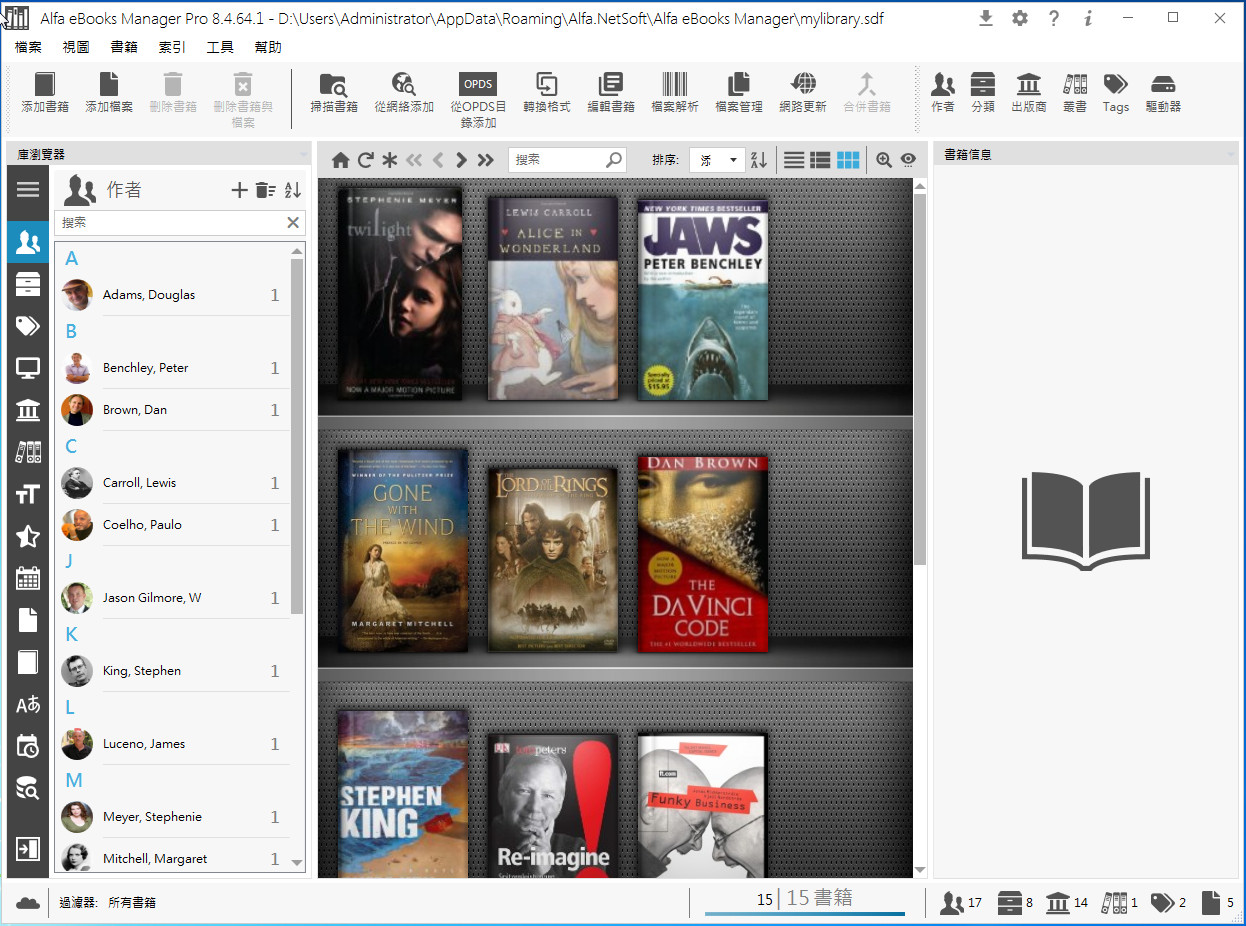Select the tags icon in left sidebar
Image resolution: width=1246 pixels, height=926 pixels.
pos(28,326)
